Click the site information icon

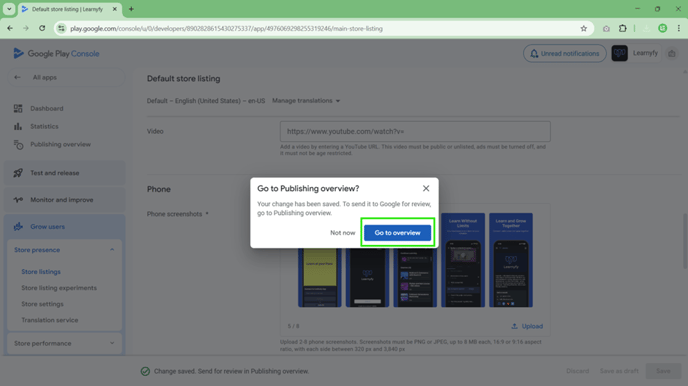pyautogui.click(x=61, y=29)
